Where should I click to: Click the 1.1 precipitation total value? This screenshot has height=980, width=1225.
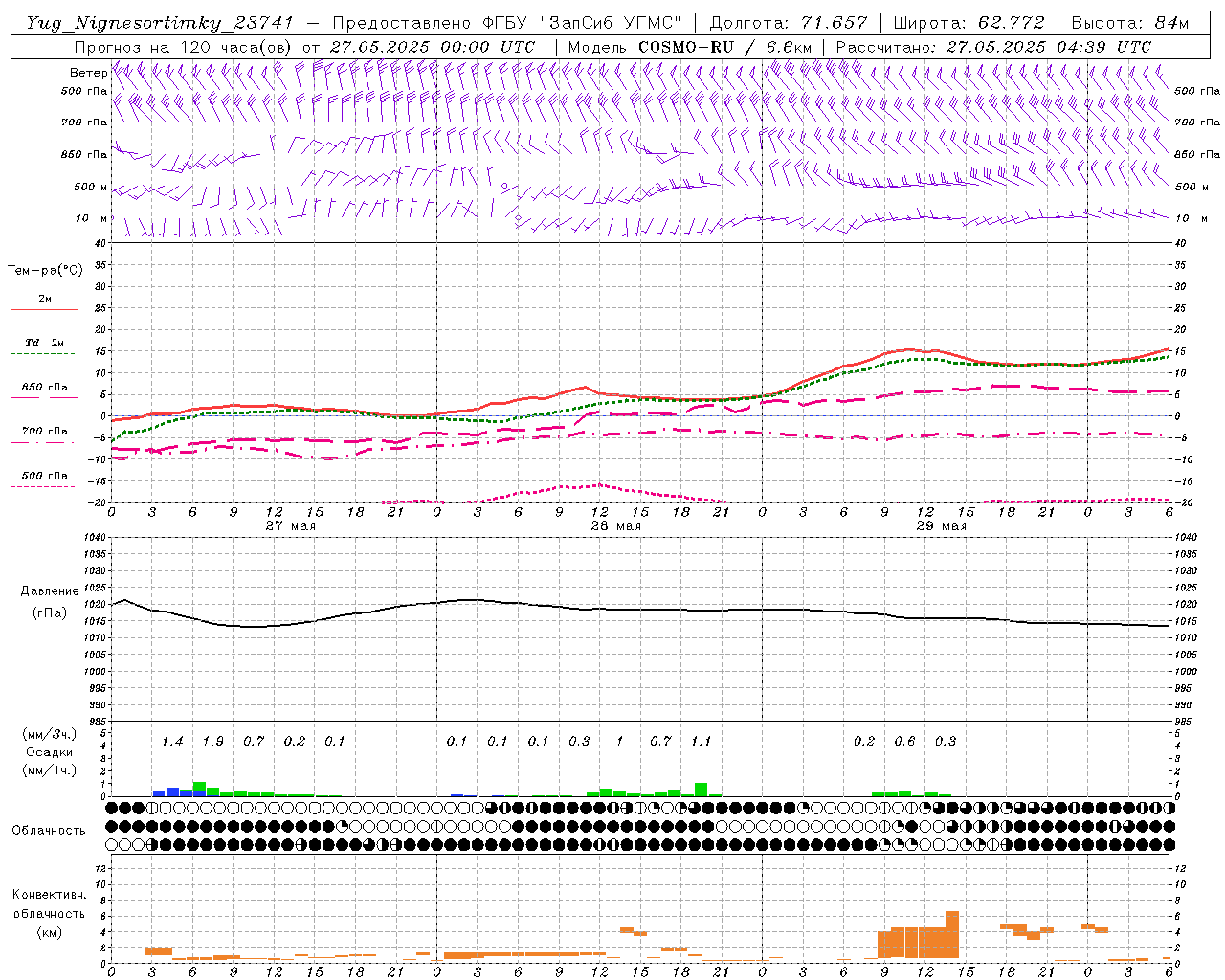[701, 741]
